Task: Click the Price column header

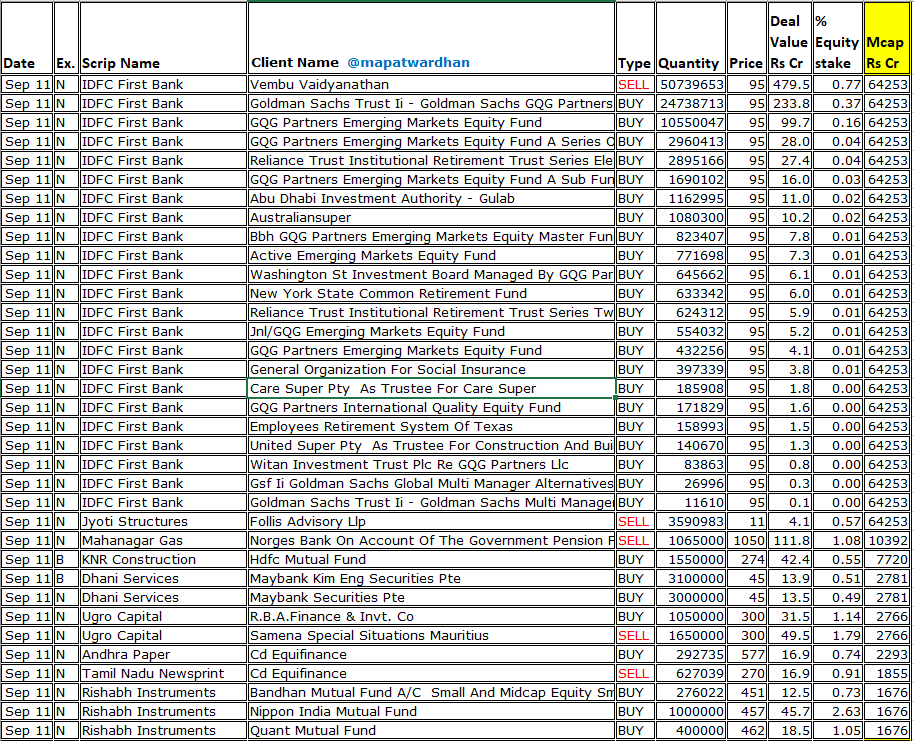Action: point(747,38)
